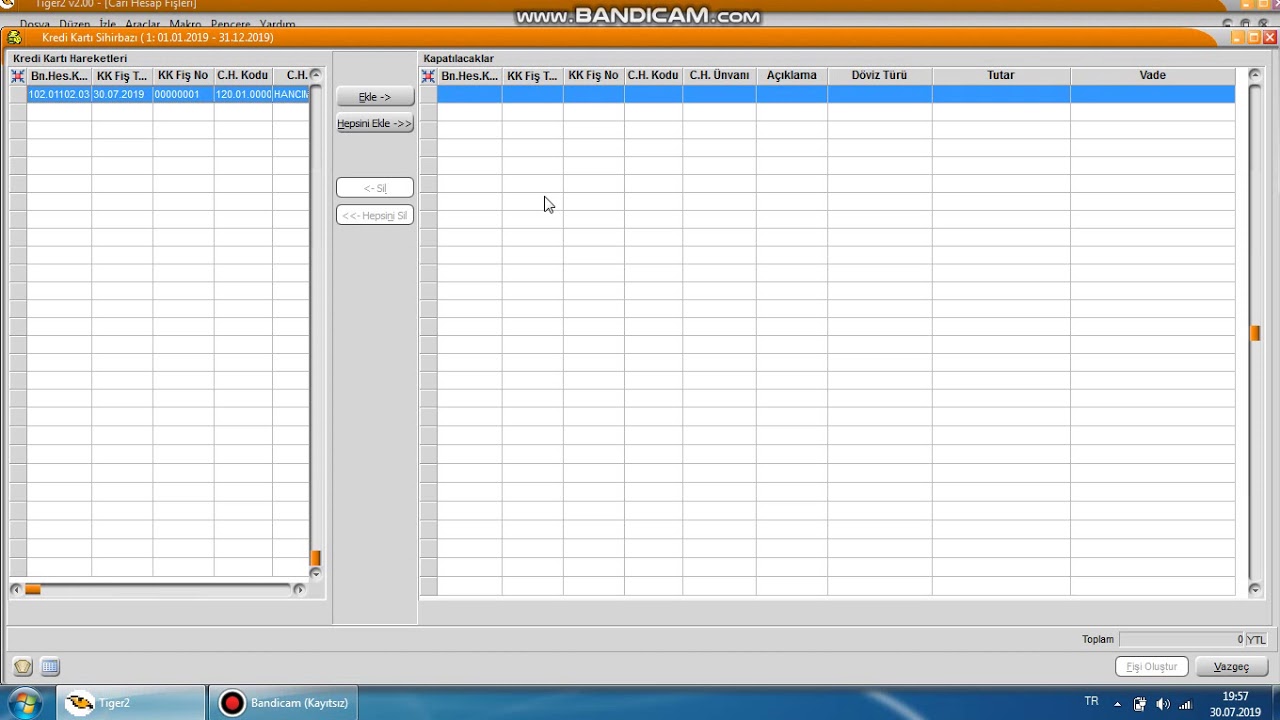The image size is (1280, 720).
Task: Click the <- Sil button
Action: pos(375,188)
